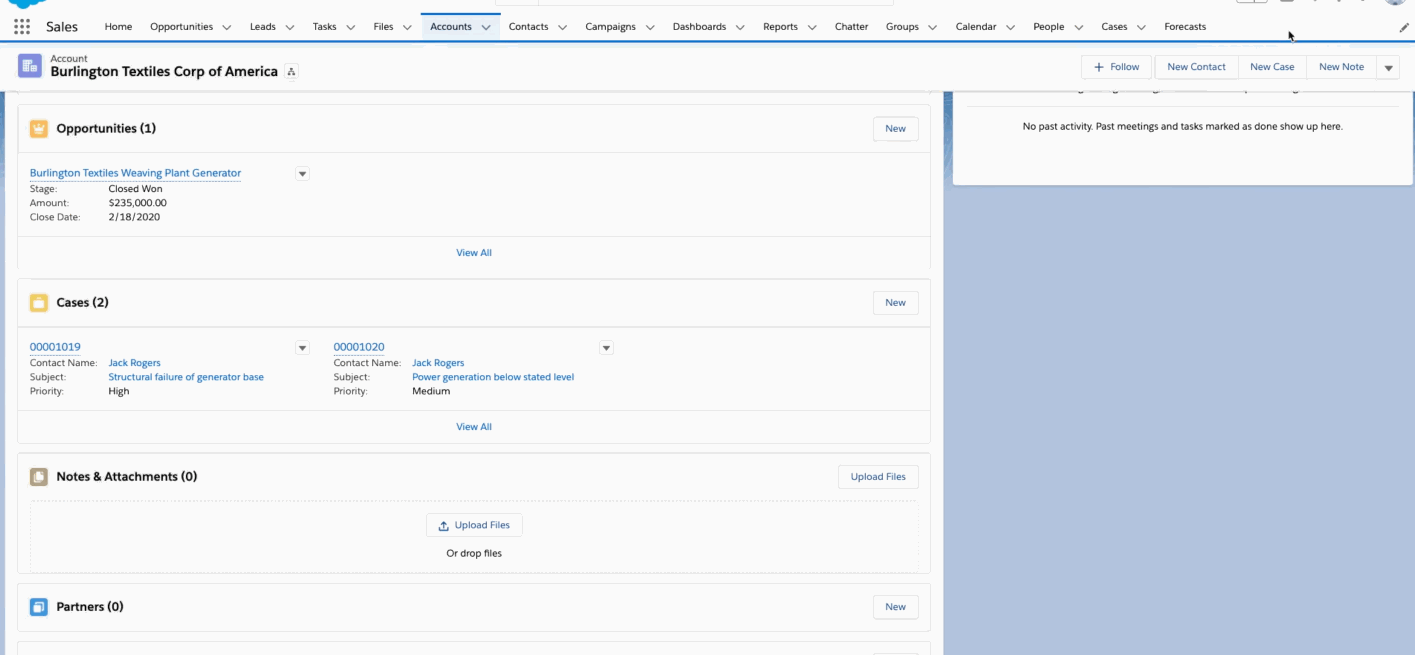
Task: Click View All under the Cases section
Action: pyautogui.click(x=473, y=426)
